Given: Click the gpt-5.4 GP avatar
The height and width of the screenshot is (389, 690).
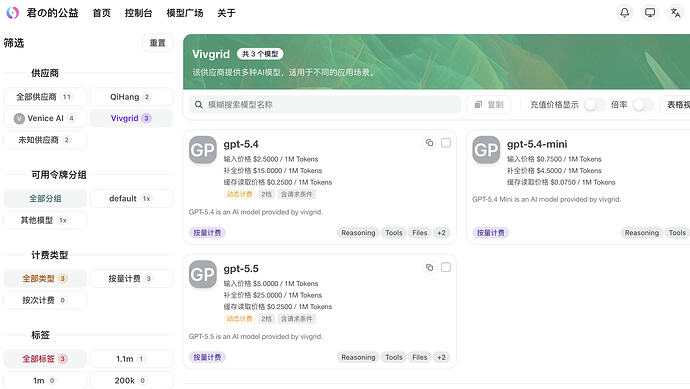Looking at the screenshot, I should coord(203,150).
